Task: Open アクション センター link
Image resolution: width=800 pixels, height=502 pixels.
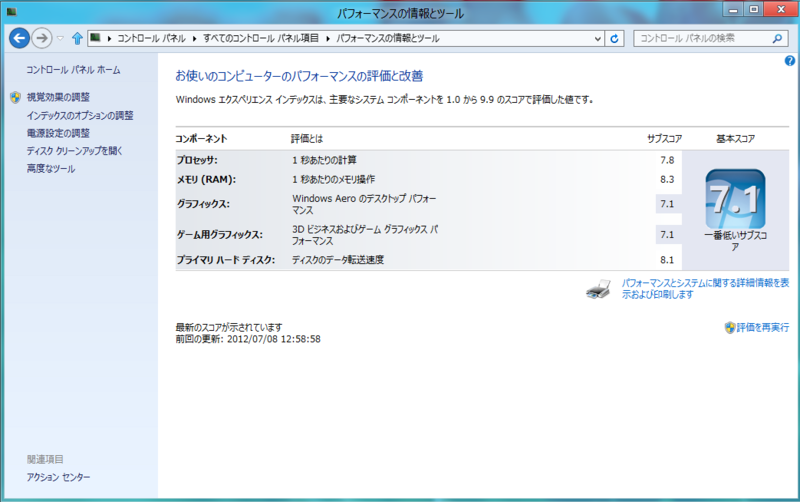Action: (58, 477)
